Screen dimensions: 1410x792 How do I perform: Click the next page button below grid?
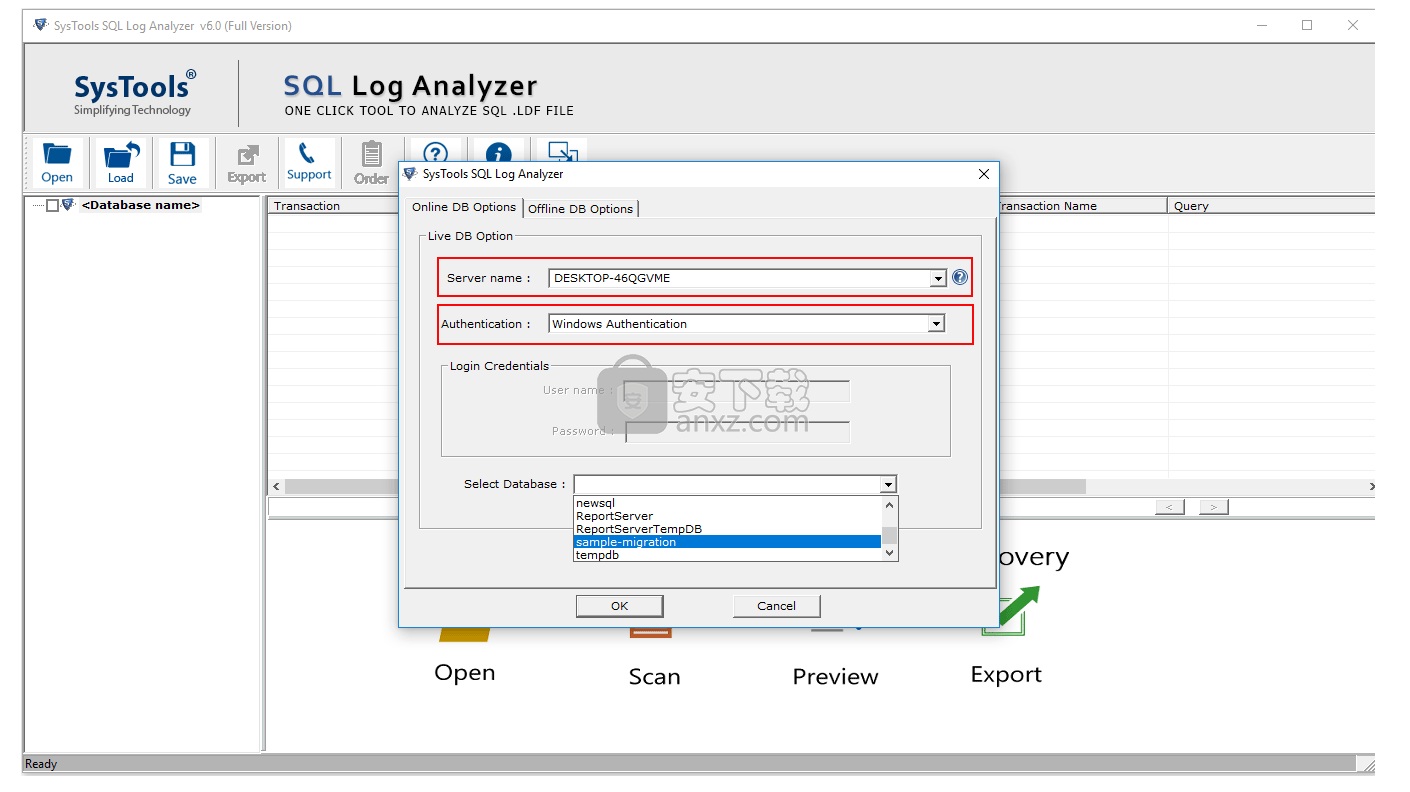[1213, 508]
